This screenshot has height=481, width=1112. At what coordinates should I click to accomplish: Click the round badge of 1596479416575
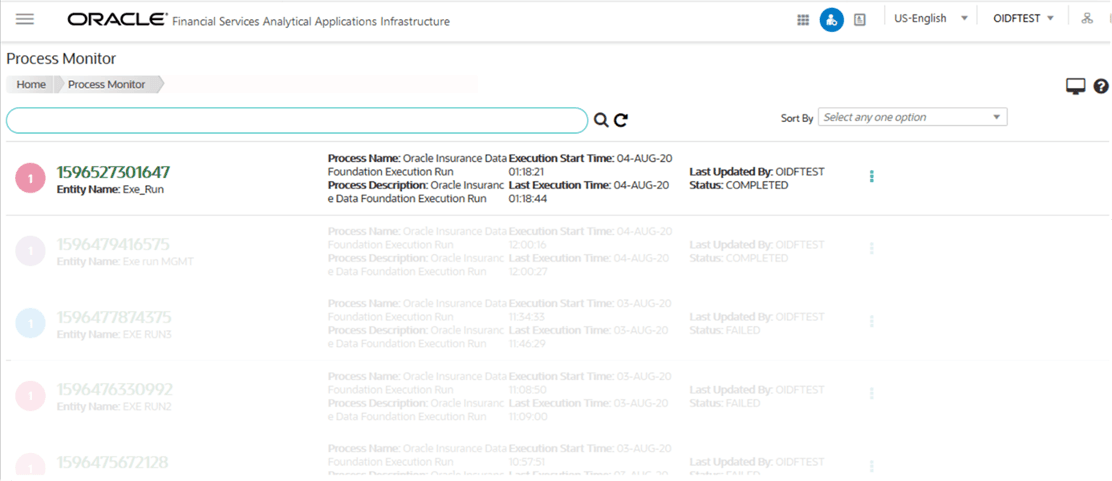point(30,250)
